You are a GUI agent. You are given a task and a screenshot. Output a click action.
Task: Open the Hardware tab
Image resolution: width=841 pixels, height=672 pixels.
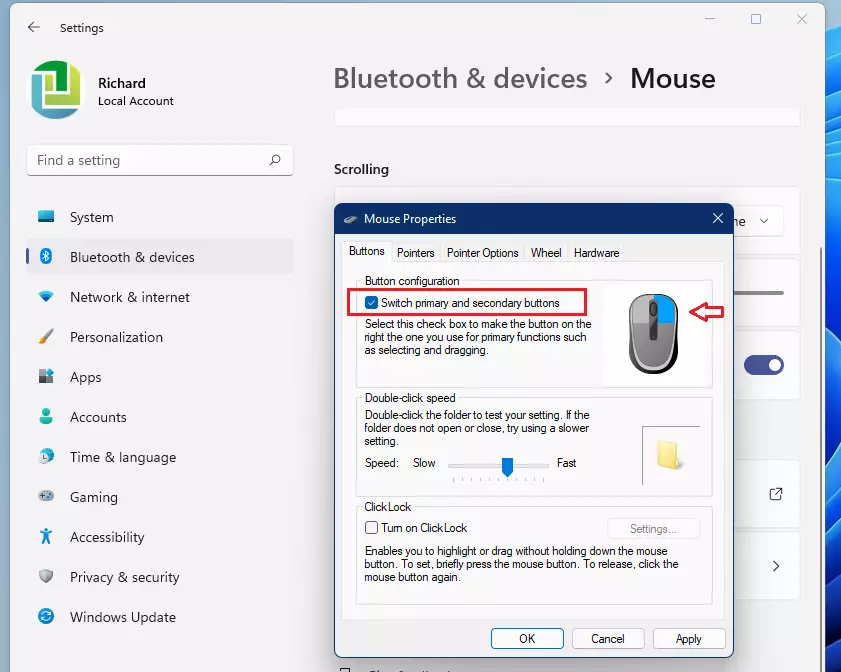click(x=596, y=253)
